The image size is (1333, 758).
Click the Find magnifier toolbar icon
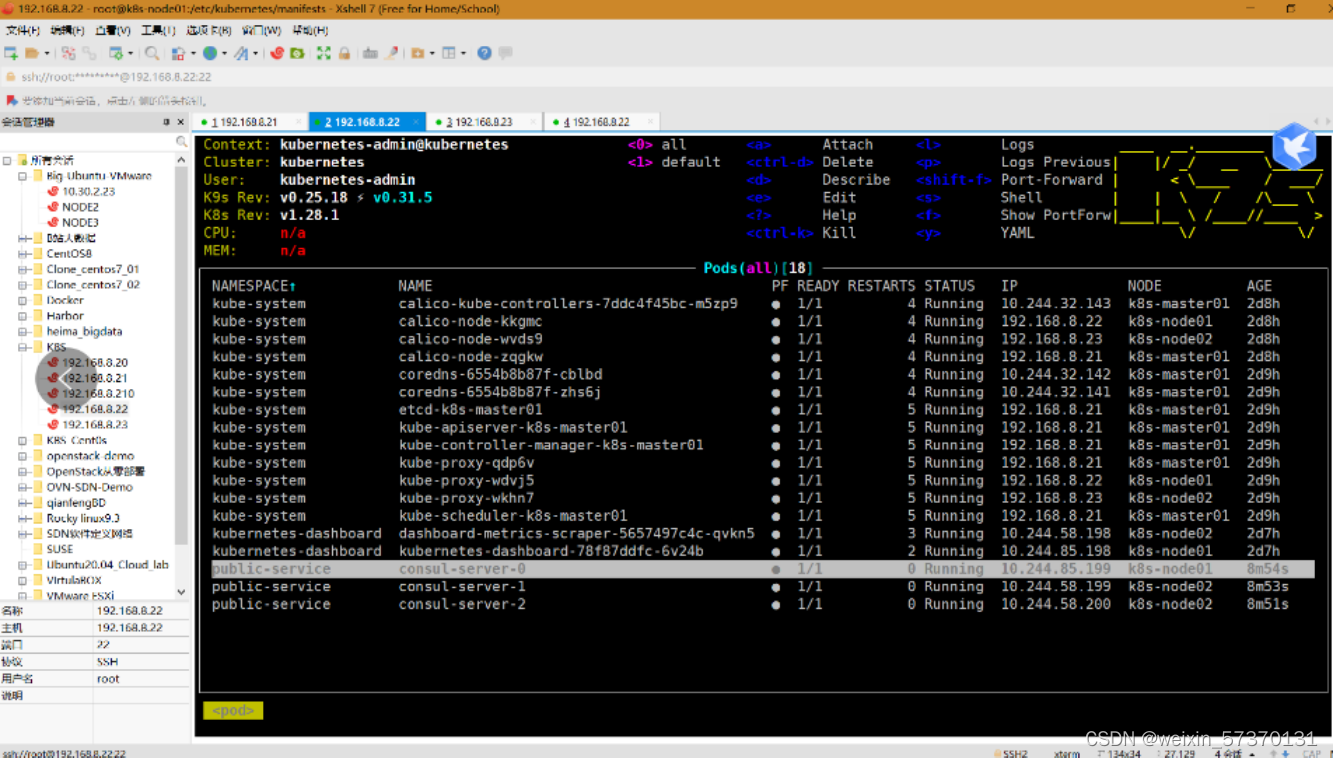click(x=152, y=53)
